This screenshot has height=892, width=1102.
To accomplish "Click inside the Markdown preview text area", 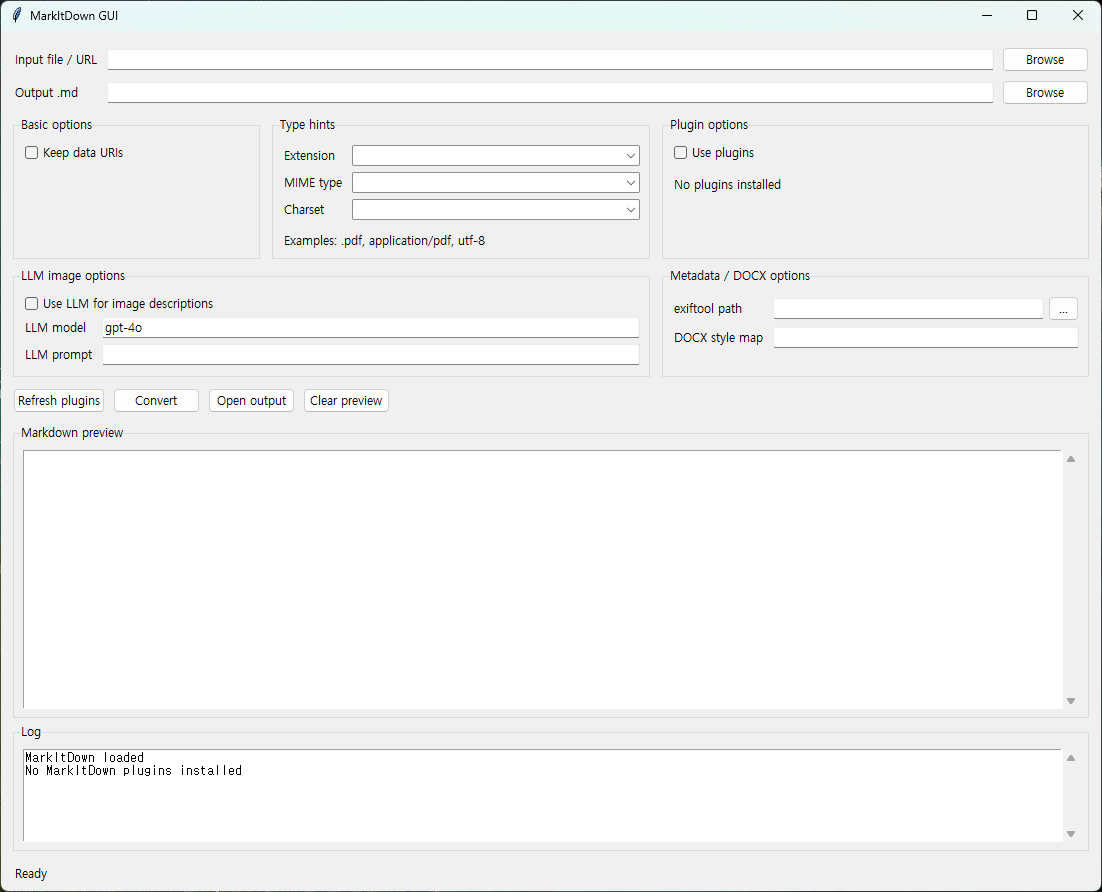I will pyautogui.click(x=542, y=579).
